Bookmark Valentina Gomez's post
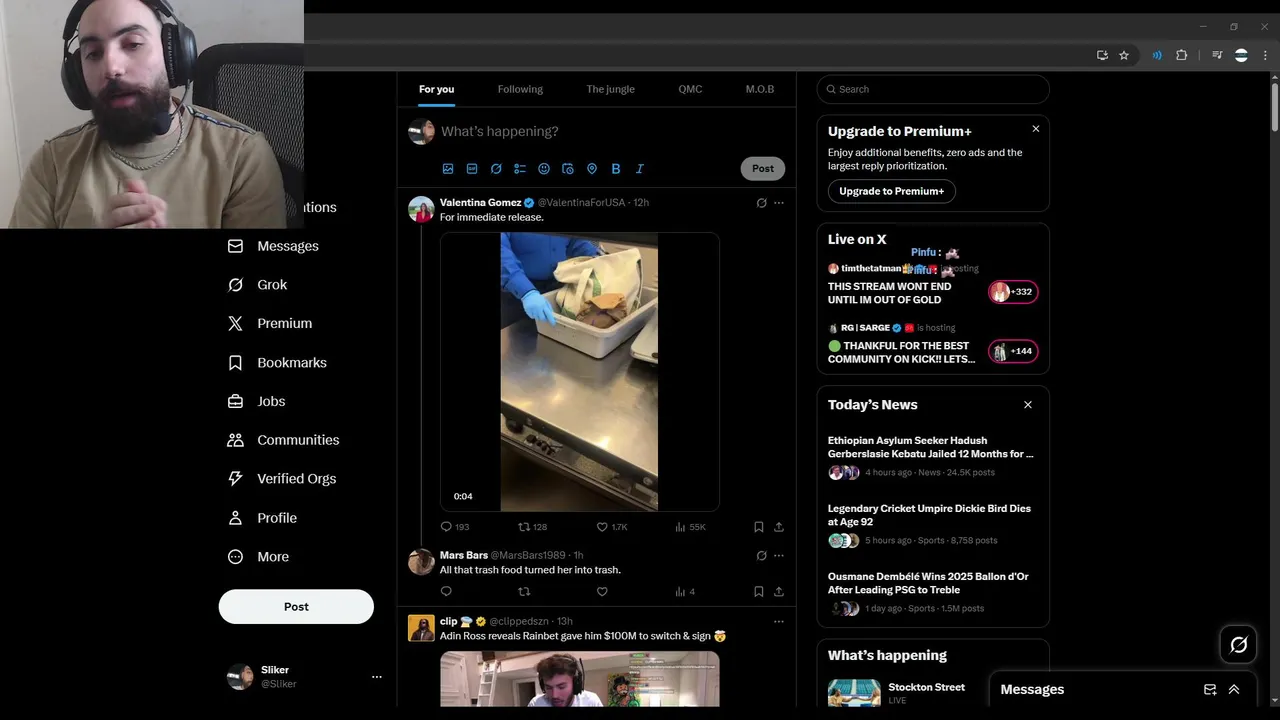1280x720 pixels. (x=759, y=527)
